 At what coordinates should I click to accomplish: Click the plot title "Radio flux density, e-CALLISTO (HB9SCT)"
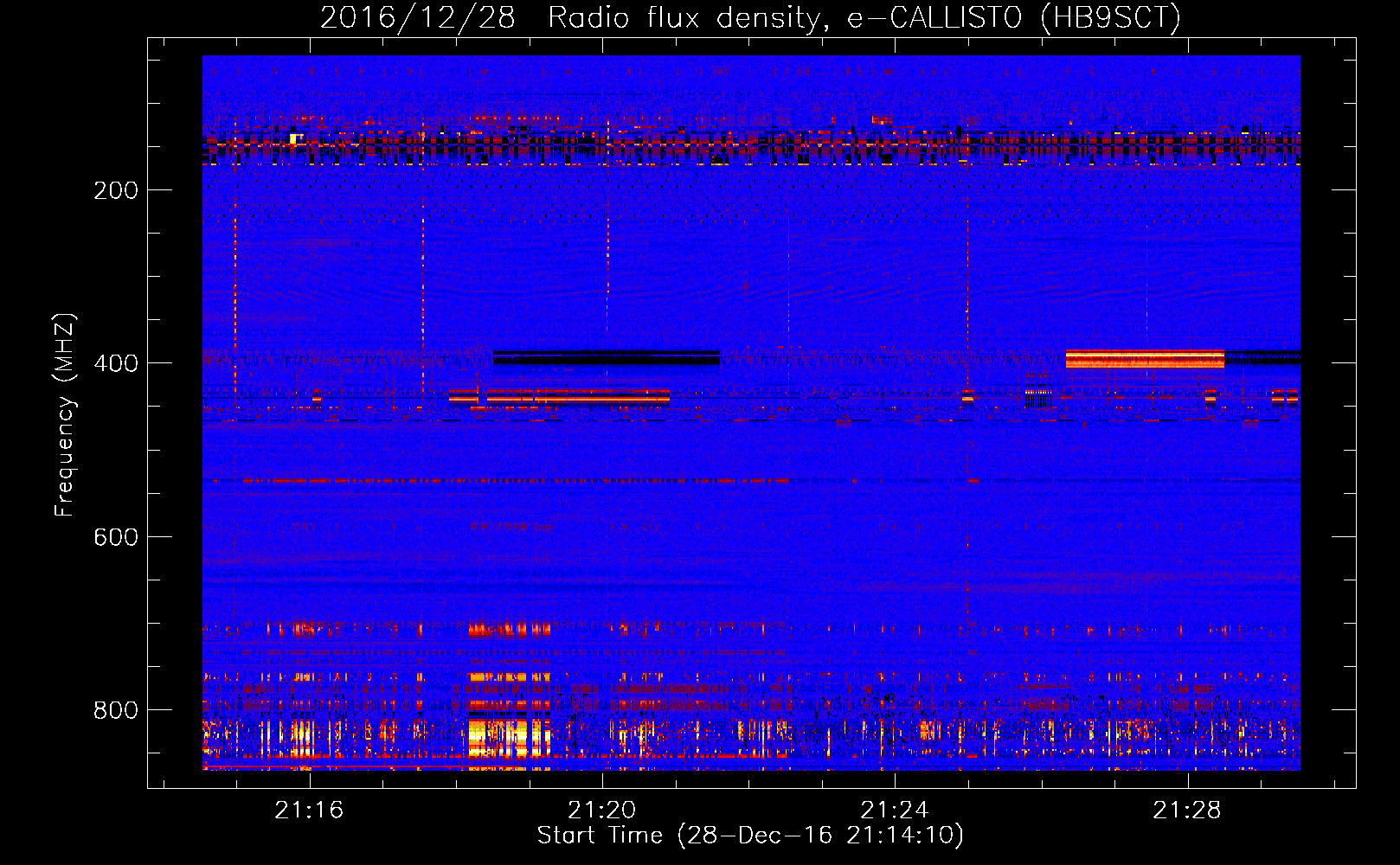pos(864,18)
